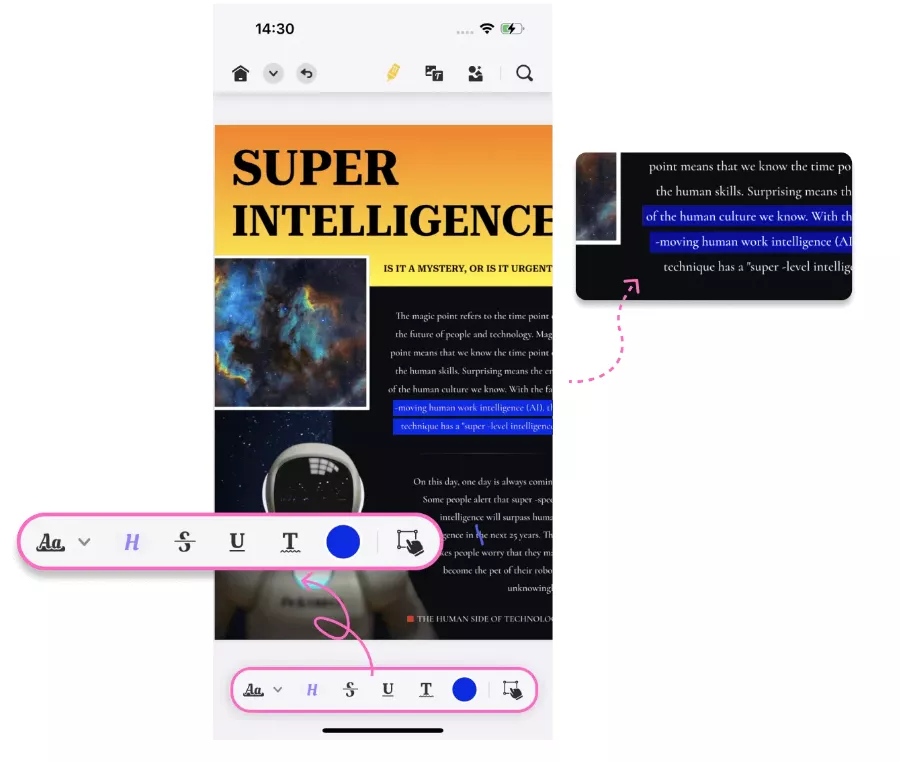
Task: Click the Home icon
Action: tap(240, 73)
